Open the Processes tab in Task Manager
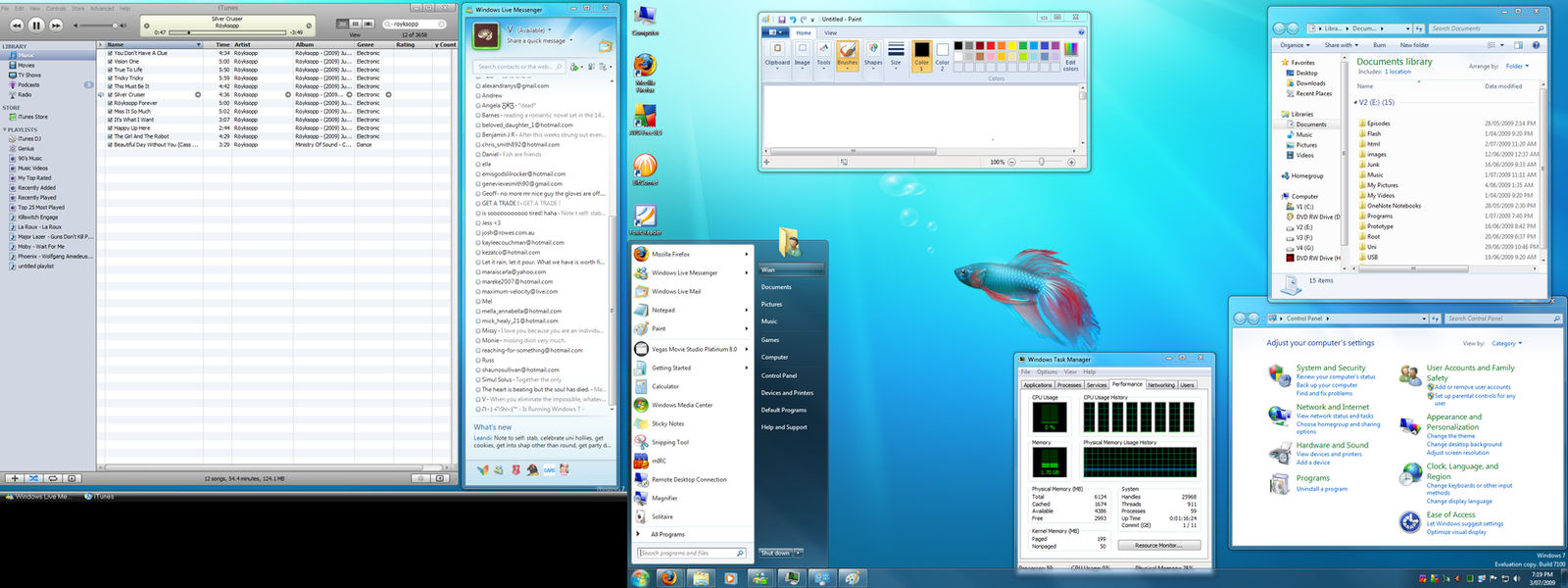This screenshot has width=1568, height=588. click(x=1069, y=385)
